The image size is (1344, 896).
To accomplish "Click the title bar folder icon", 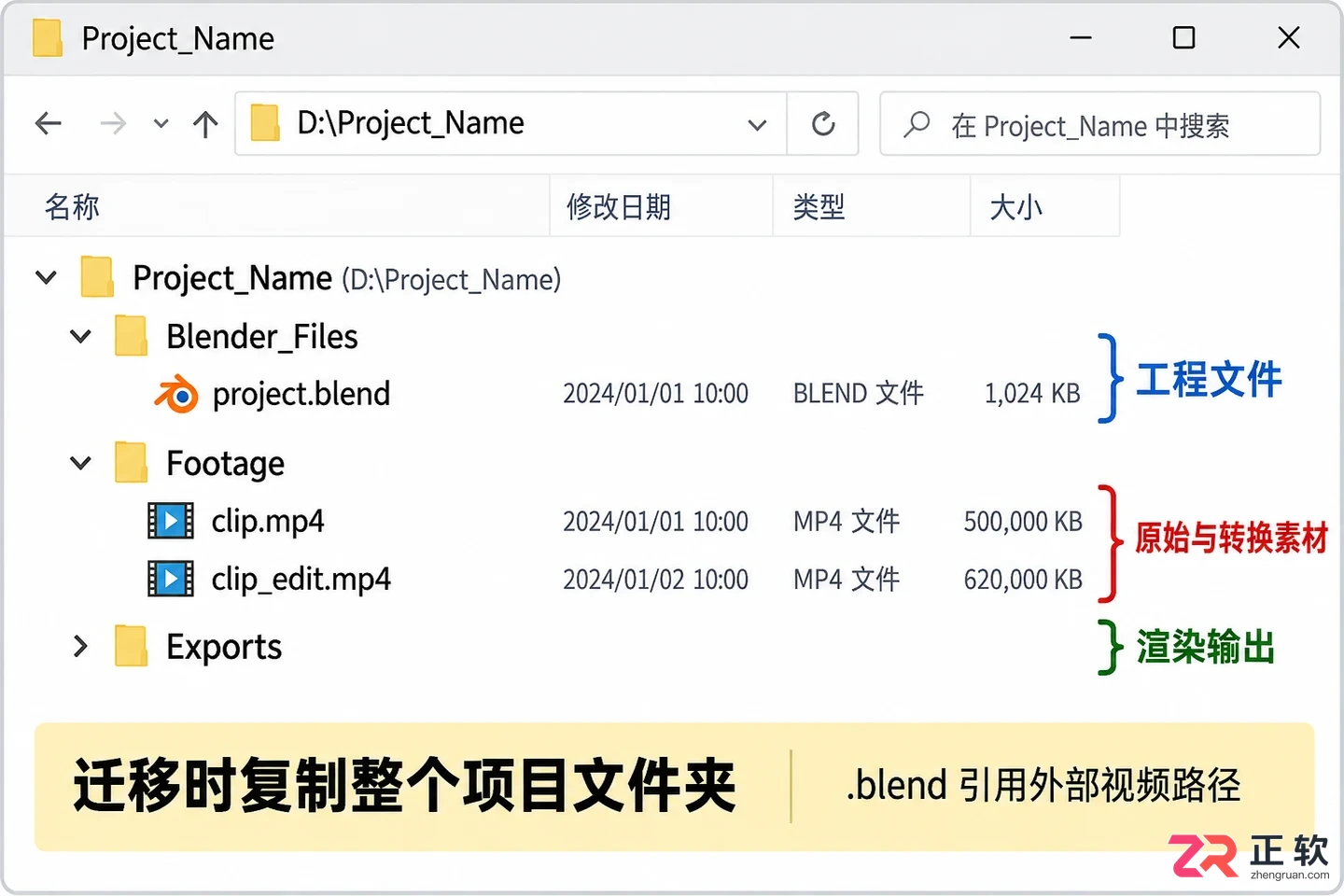I will tap(48, 38).
